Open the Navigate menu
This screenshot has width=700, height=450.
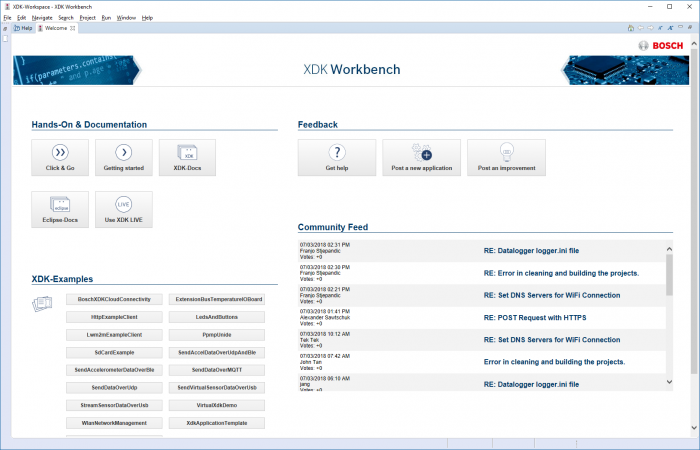click(x=42, y=18)
